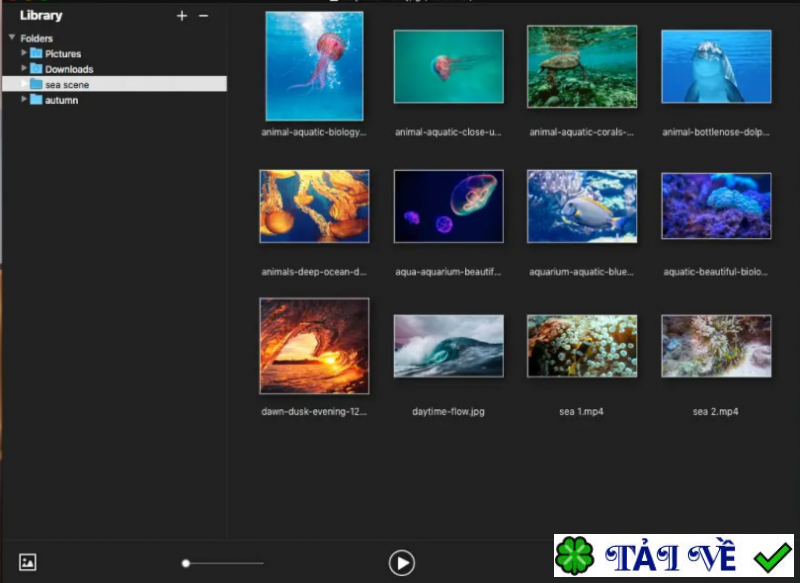This screenshot has width=800, height=583.
Task: Open the daytime-flow.jpg wave thumbnail
Action: 448,346
